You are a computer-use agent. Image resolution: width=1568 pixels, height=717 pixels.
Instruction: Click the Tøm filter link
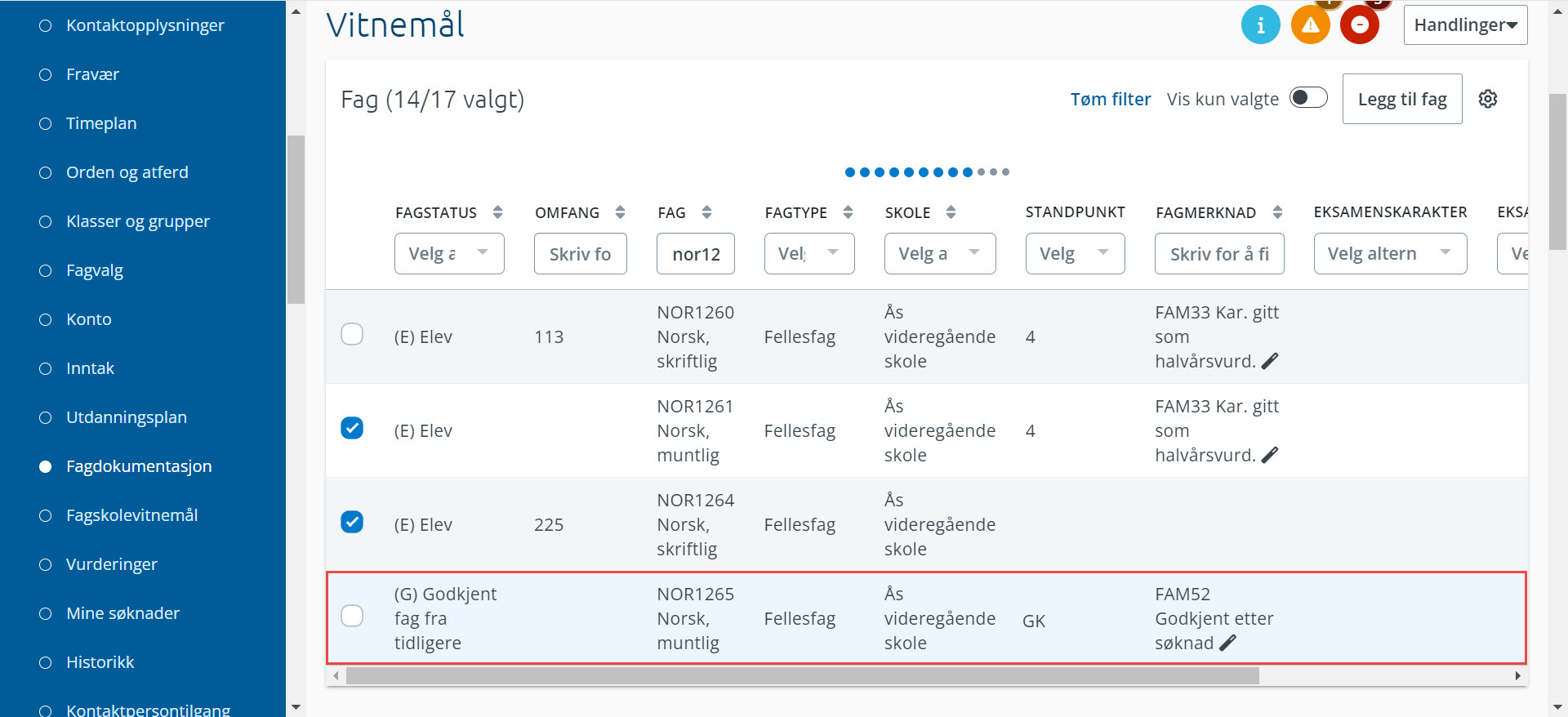tap(1110, 99)
